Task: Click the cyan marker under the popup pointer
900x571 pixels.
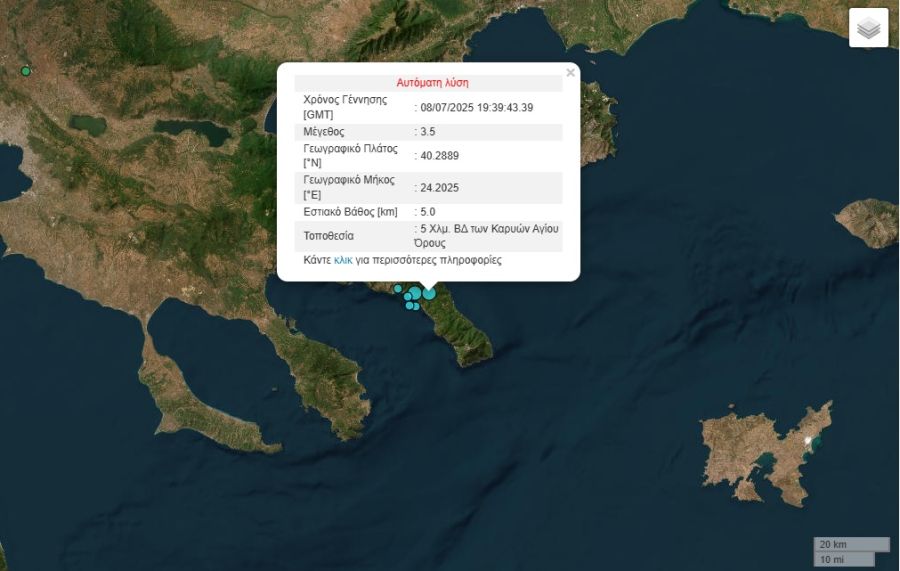Action: [429, 293]
